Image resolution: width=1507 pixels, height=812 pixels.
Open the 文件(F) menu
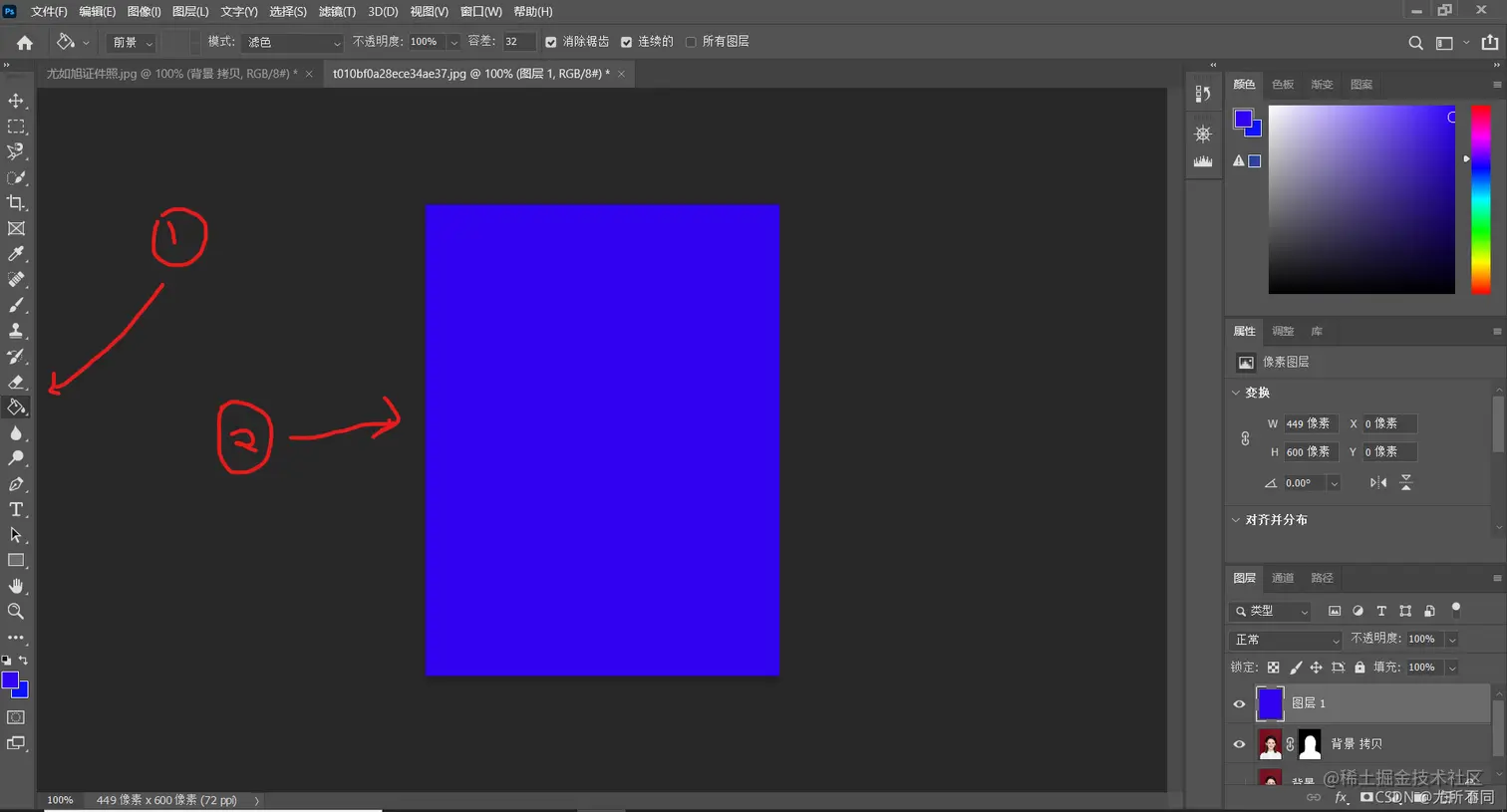point(49,12)
